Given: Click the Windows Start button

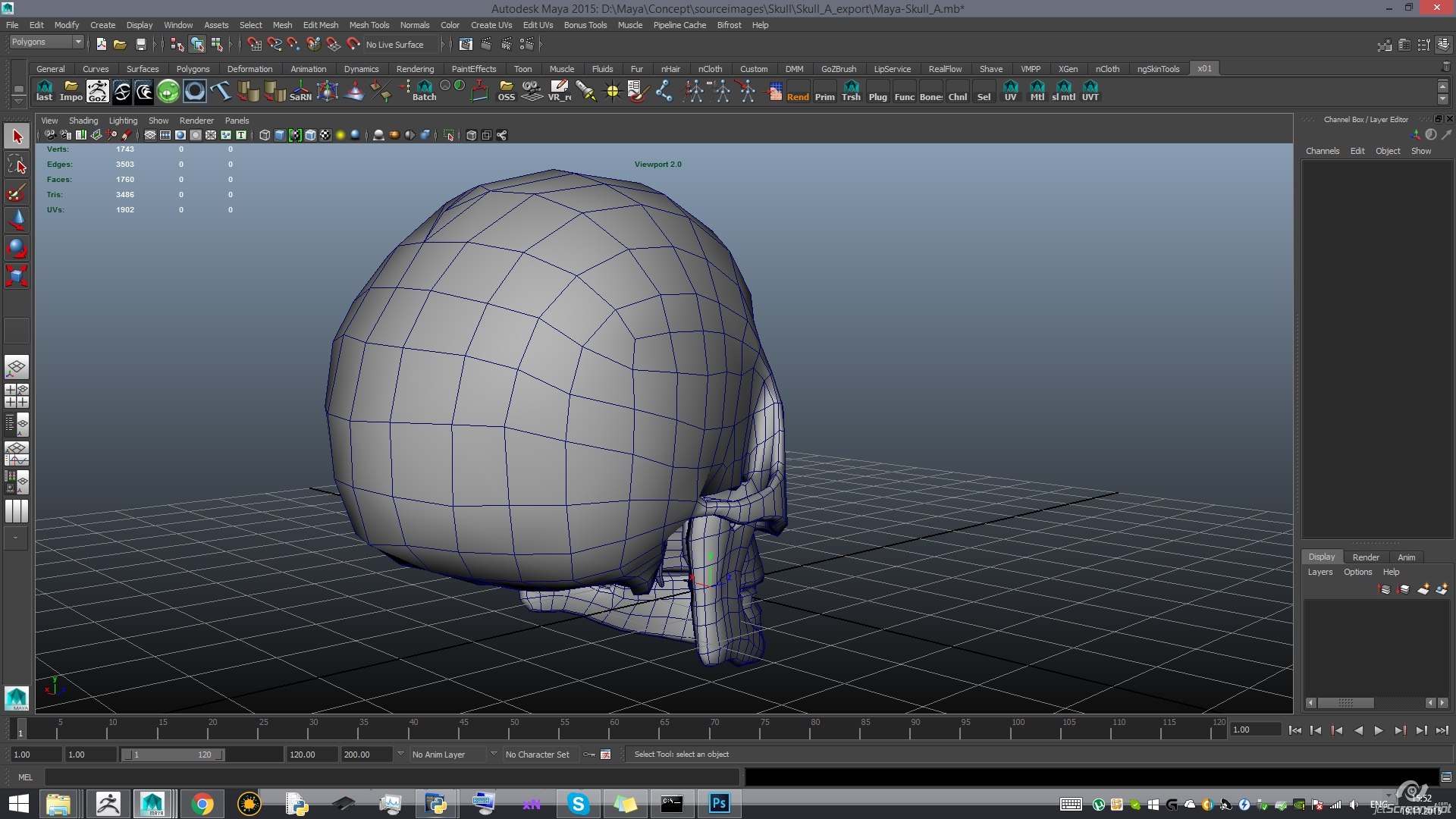Looking at the screenshot, I should click(x=18, y=803).
